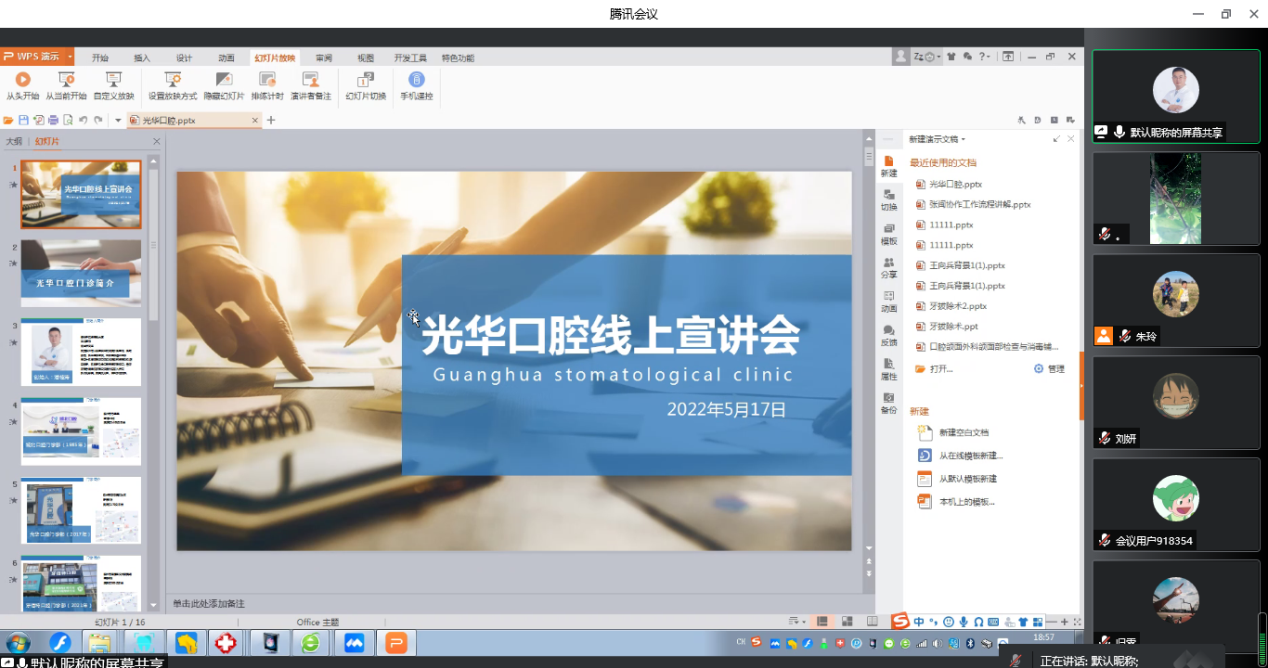Open 设置放映方式 slideshow settings
The image size is (1268, 668).
coord(172,80)
